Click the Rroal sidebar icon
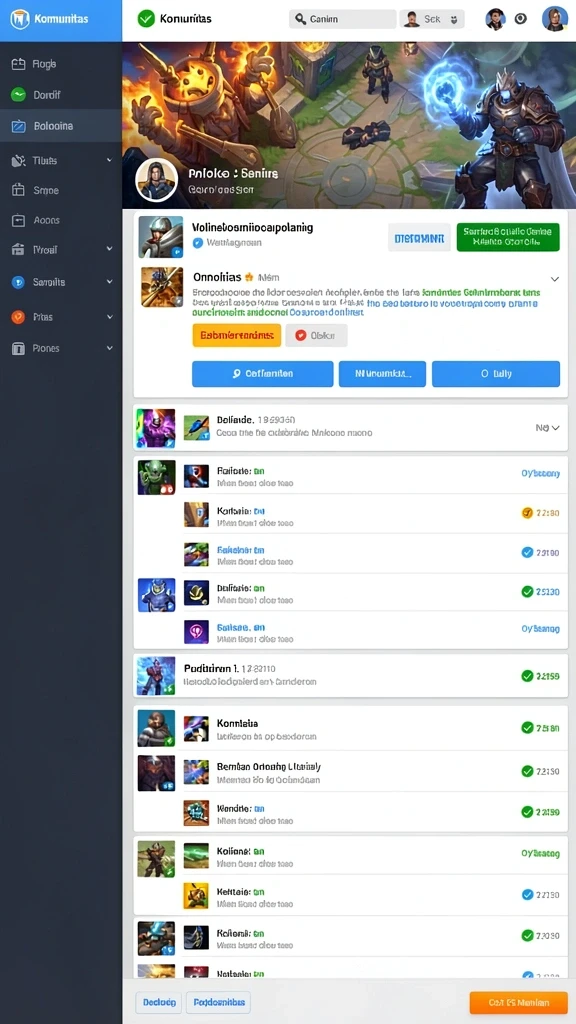The image size is (576, 1024). pyautogui.click(x=18, y=249)
